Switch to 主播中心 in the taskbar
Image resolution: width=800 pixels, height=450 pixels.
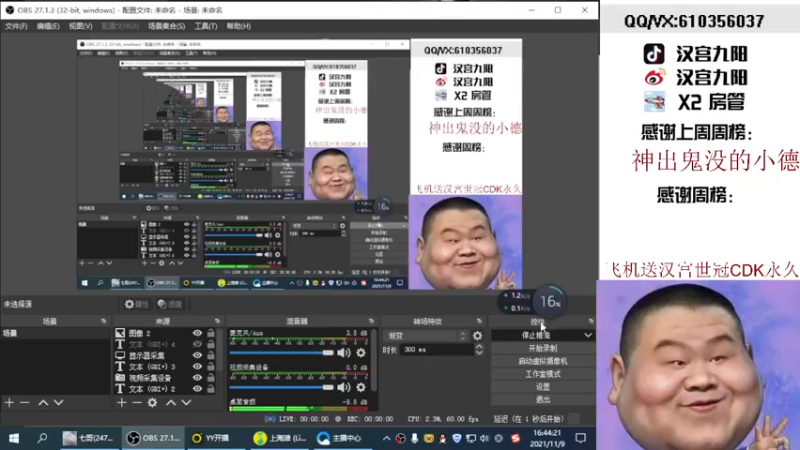(340, 438)
